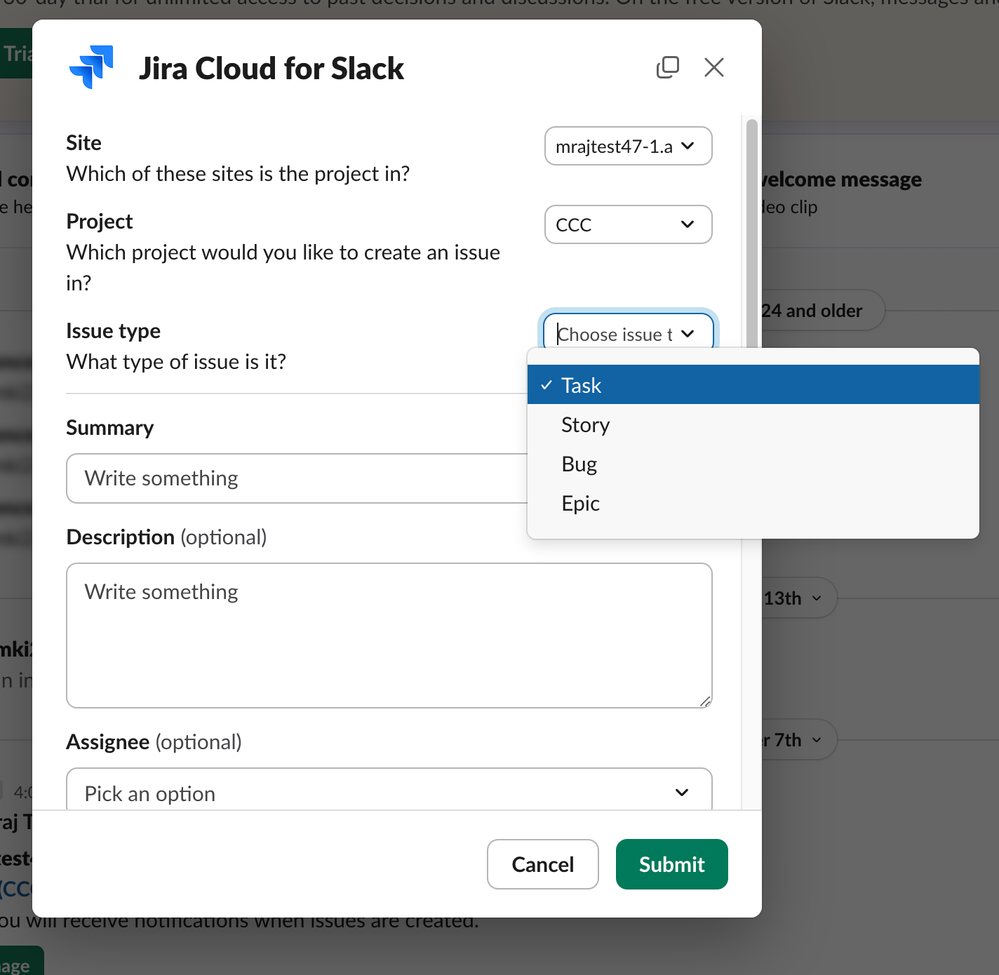Screen dimensions: 999x975
Task: Click the Description resize handle corner
Action: coord(705,702)
